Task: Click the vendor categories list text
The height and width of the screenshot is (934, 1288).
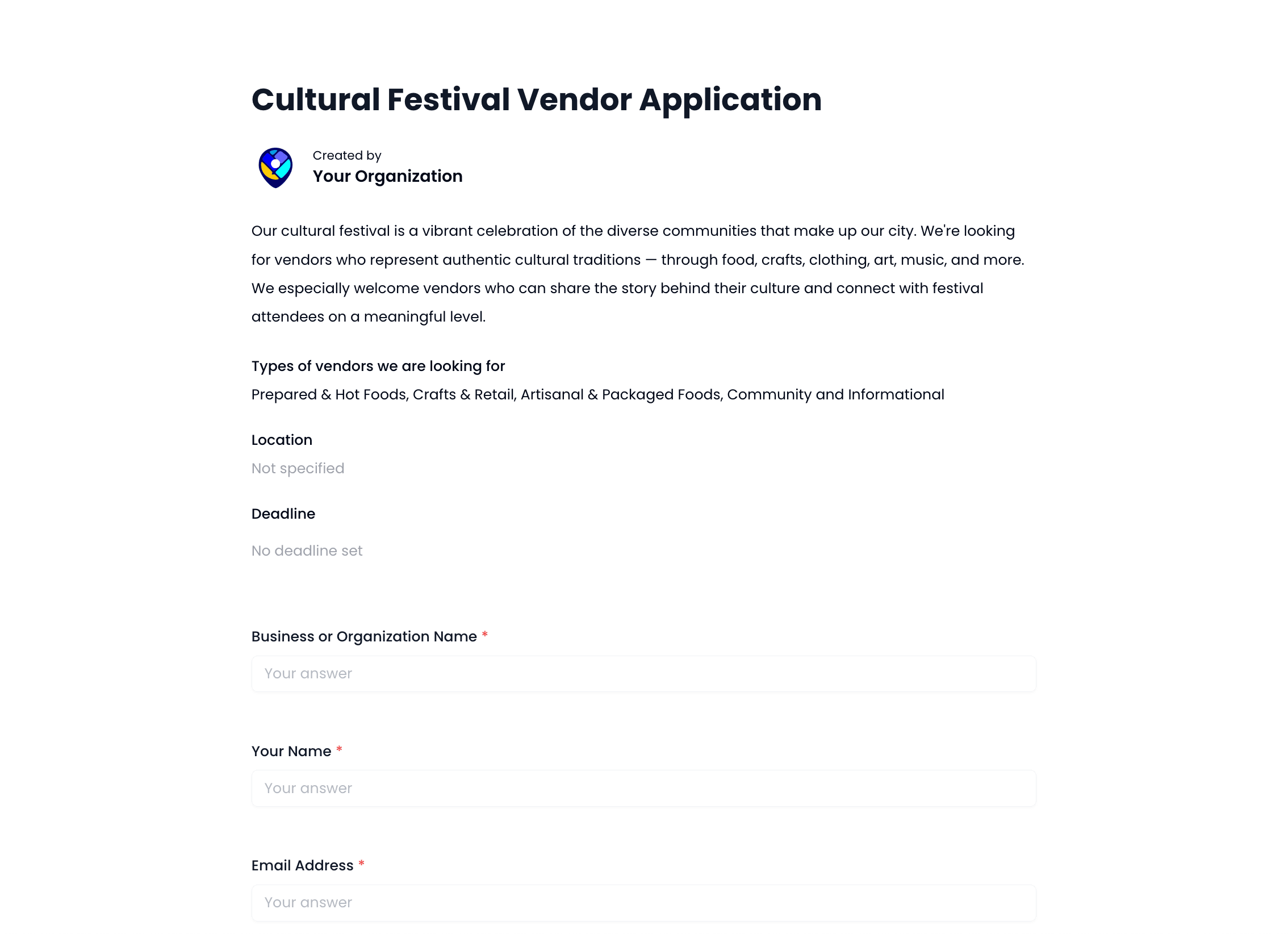Action: click(597, 394)
